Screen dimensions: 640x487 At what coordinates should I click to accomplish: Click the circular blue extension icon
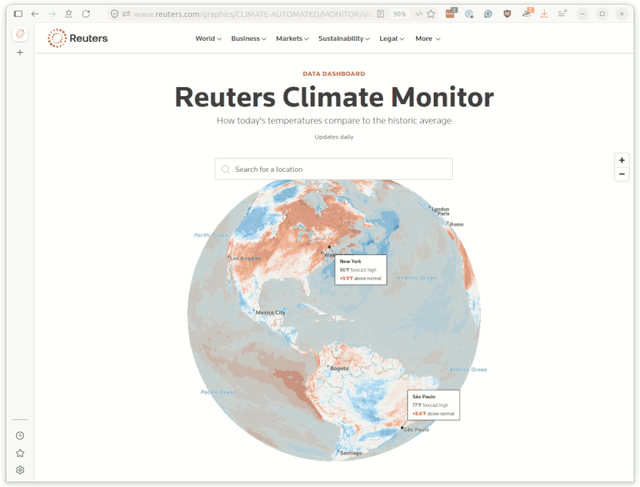[488, 14]
